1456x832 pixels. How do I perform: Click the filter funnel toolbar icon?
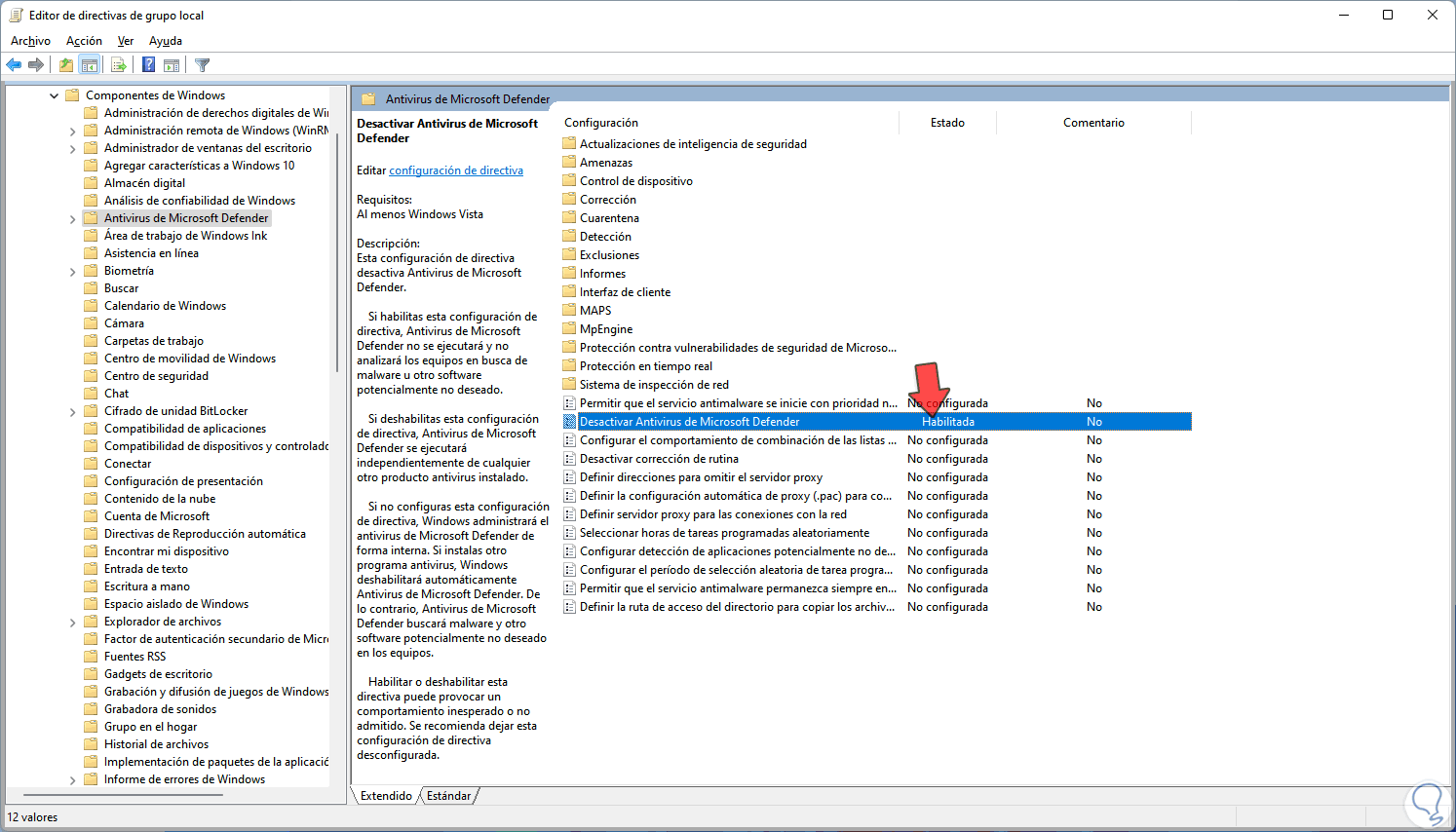(202, 65)
